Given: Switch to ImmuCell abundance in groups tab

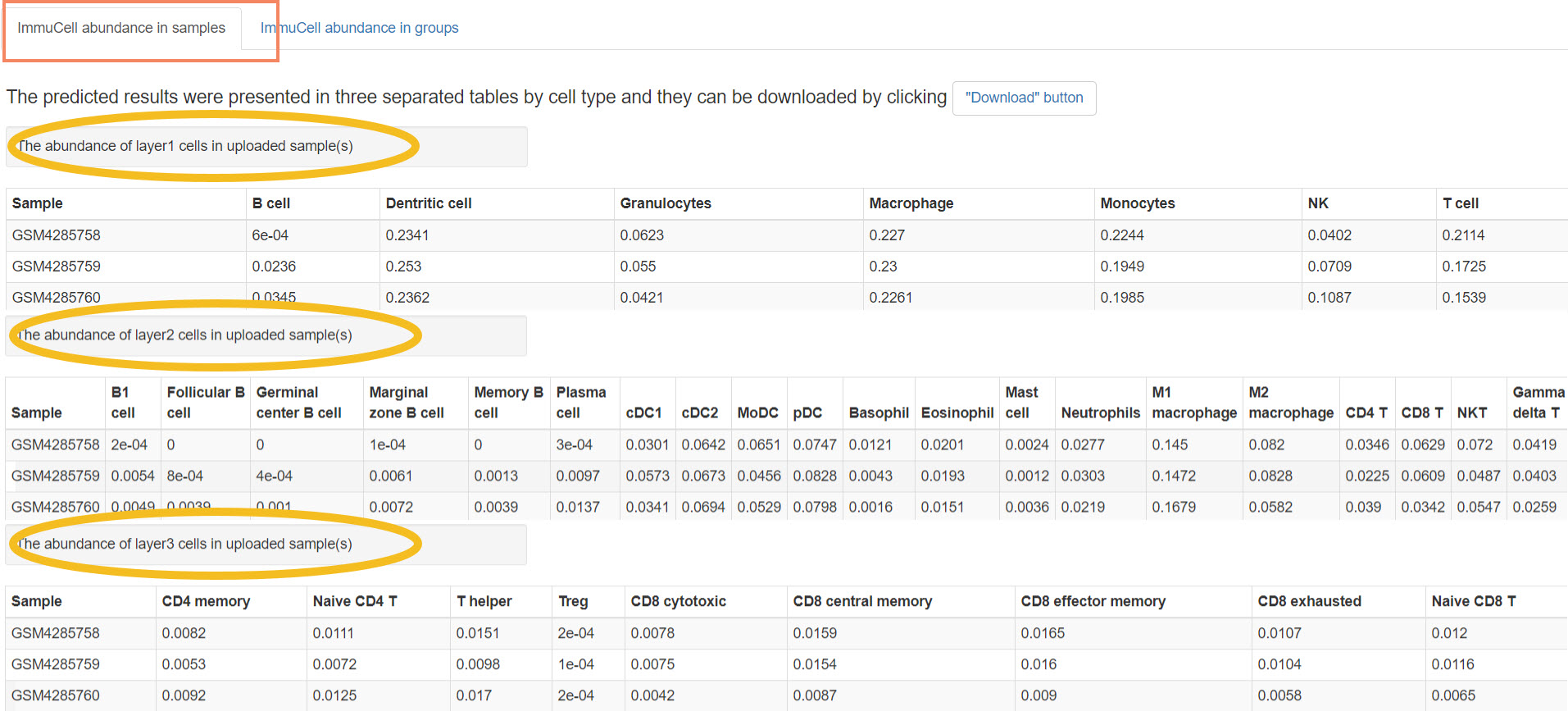Looking at the screenshot, I should tap(359, 28).
